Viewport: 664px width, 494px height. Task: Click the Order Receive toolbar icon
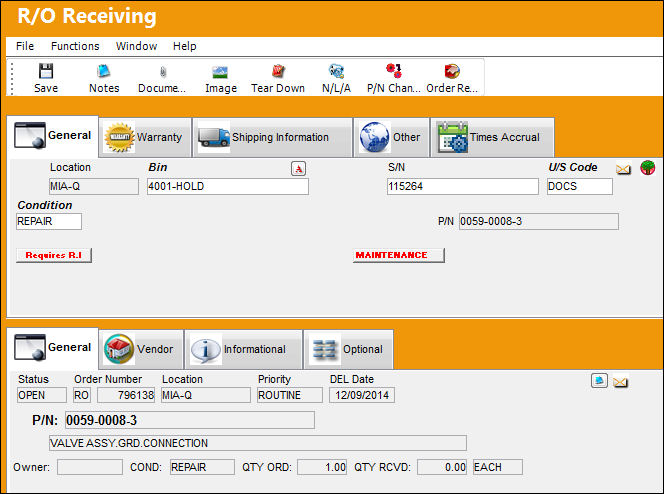pos(452,71)
